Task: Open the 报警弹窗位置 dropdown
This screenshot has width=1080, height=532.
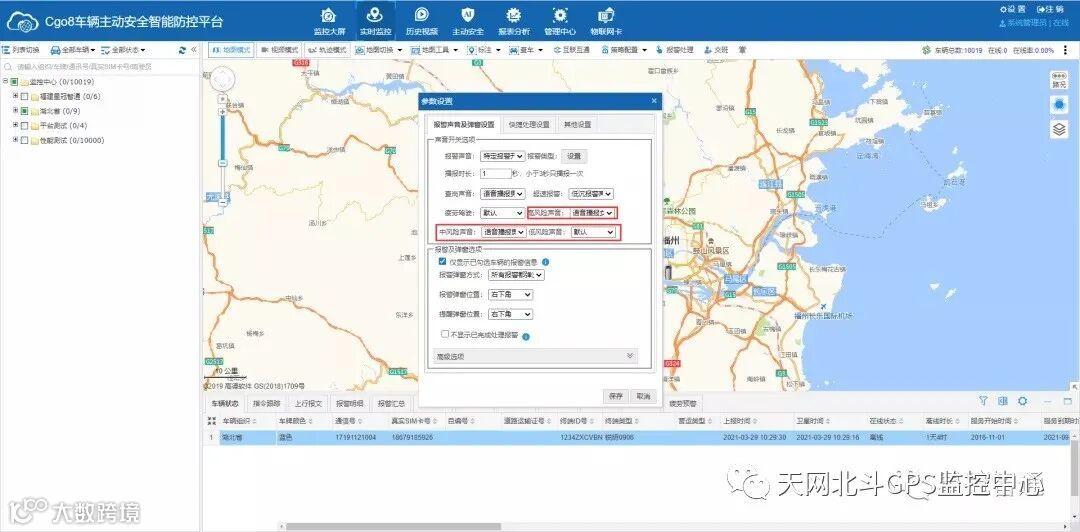Action: click(510, 294)
